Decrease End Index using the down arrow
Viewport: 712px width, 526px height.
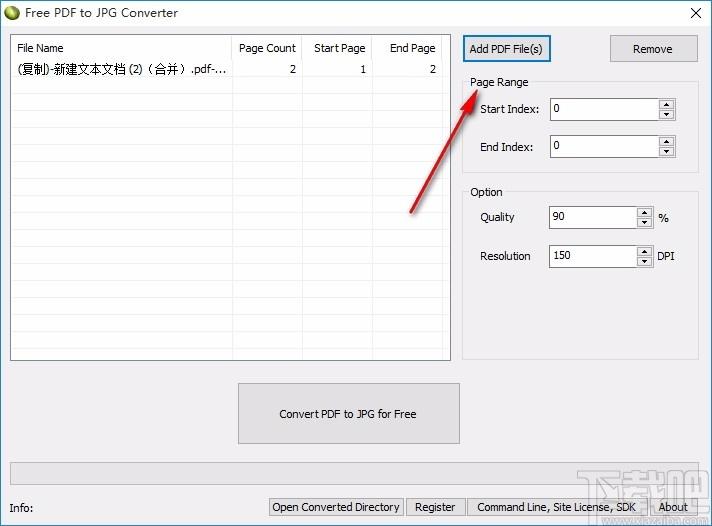pyautogui.click(x=667, y=152)
